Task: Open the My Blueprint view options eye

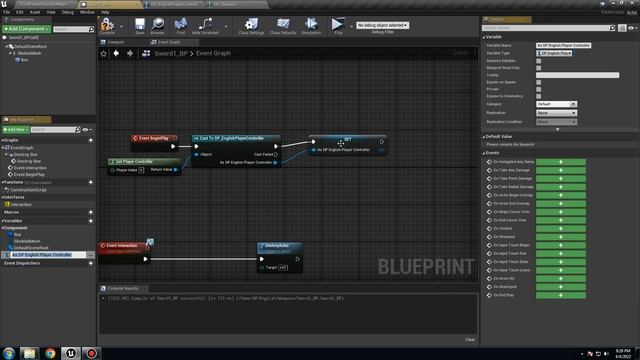Action: pos(87,130)
